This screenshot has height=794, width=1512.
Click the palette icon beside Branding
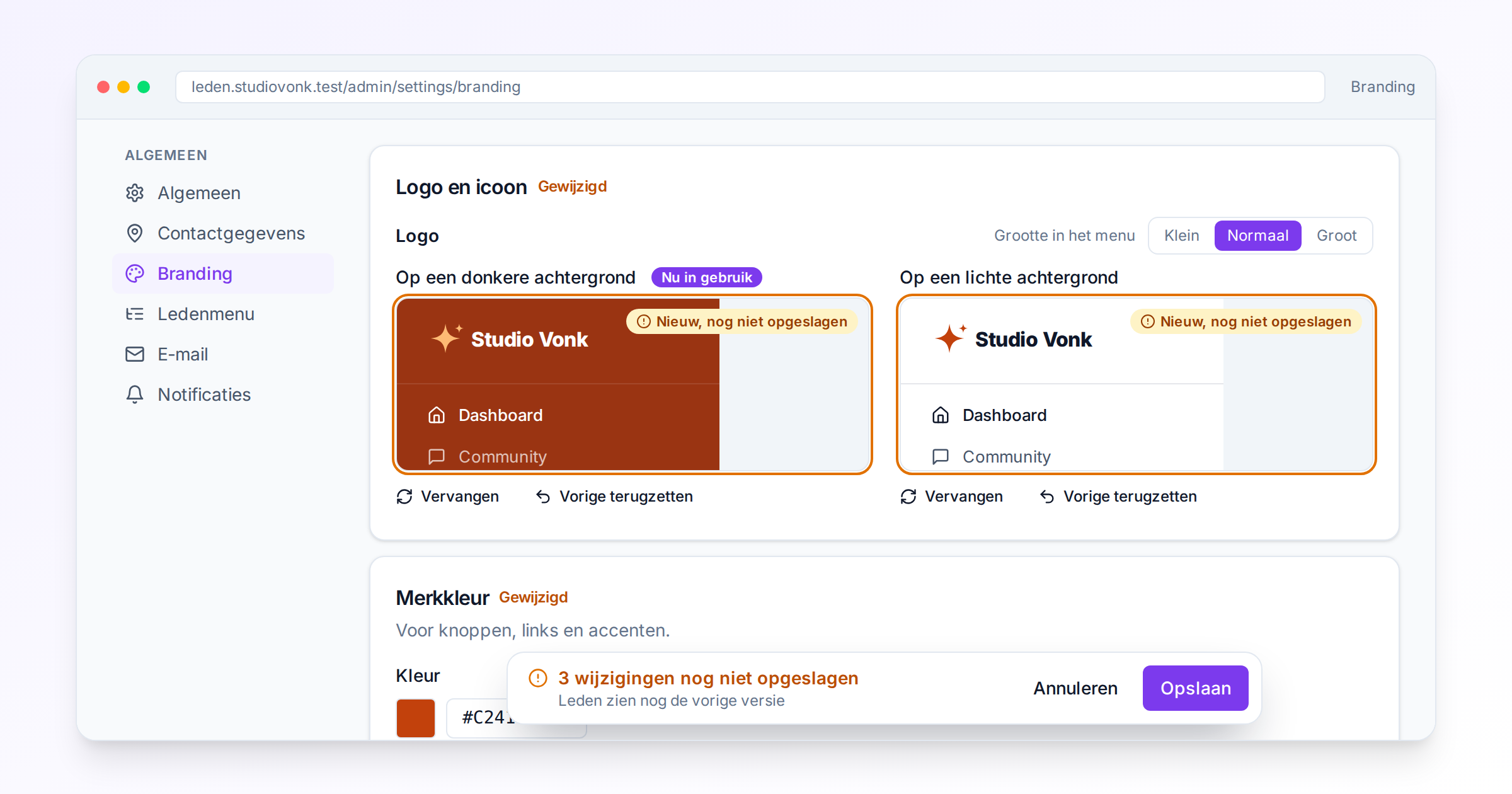[135, 273]
